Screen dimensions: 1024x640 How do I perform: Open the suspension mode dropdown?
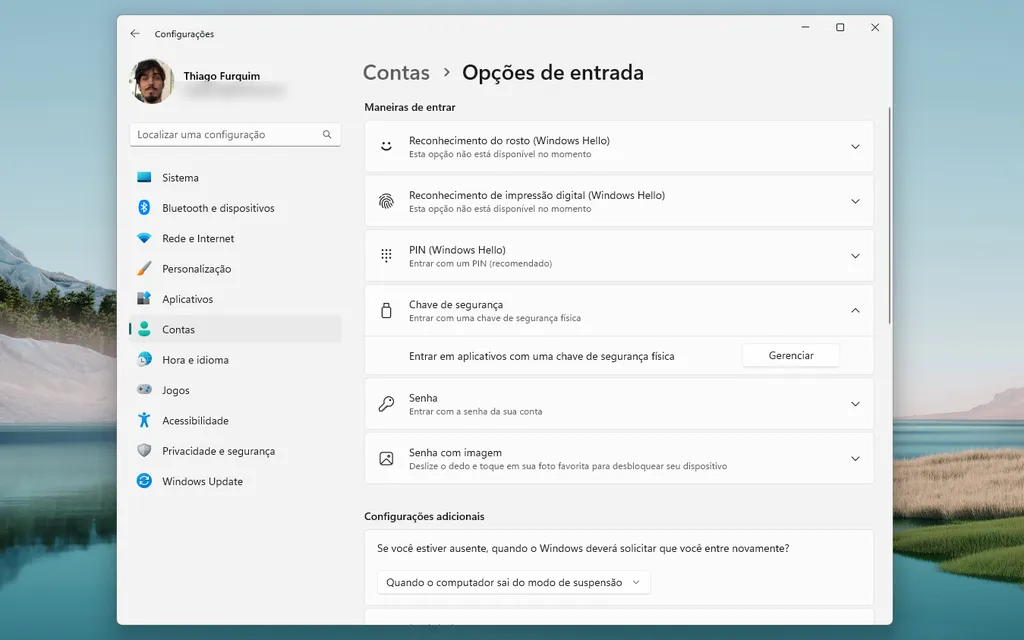click(512, 582)
